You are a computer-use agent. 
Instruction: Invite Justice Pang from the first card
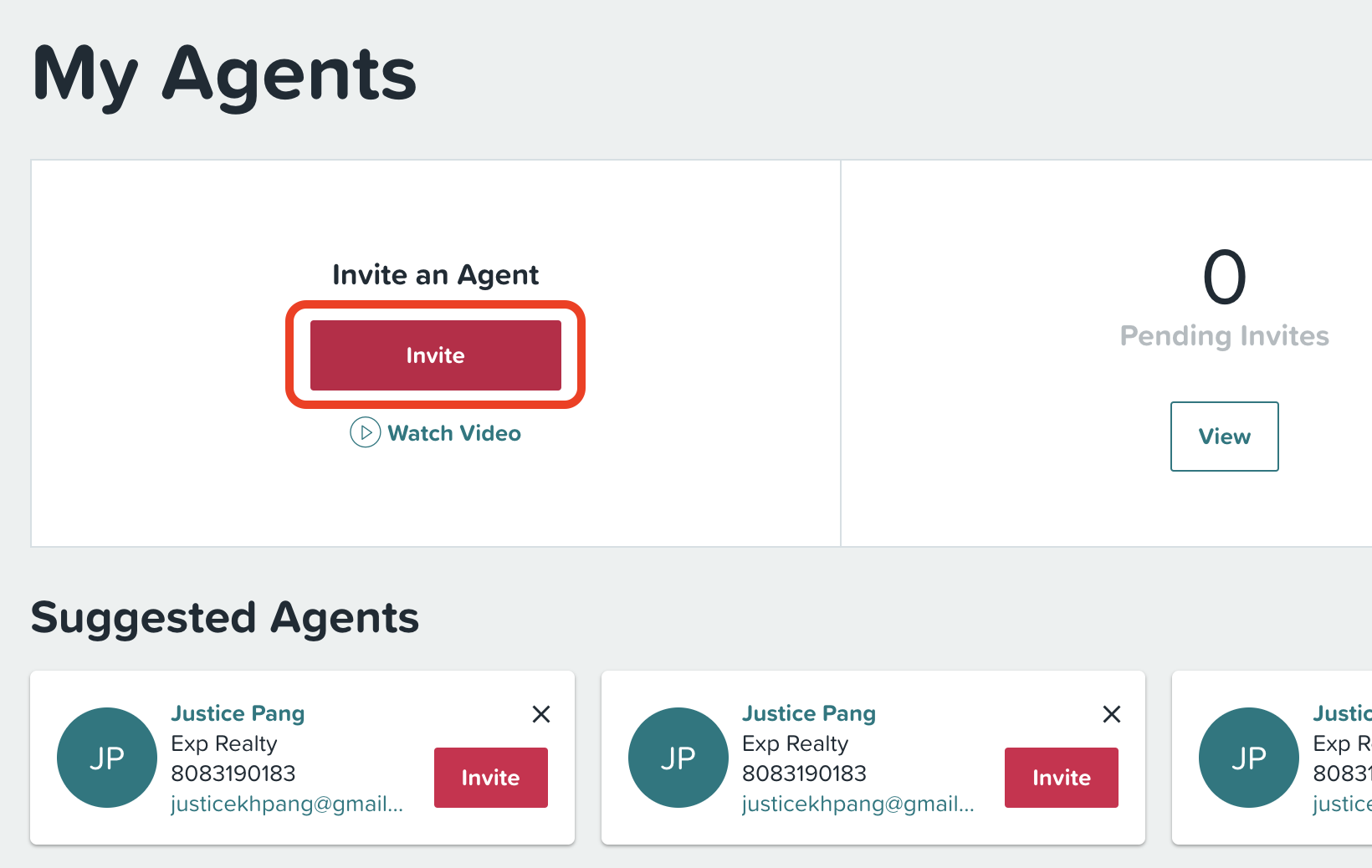point(491,778)
